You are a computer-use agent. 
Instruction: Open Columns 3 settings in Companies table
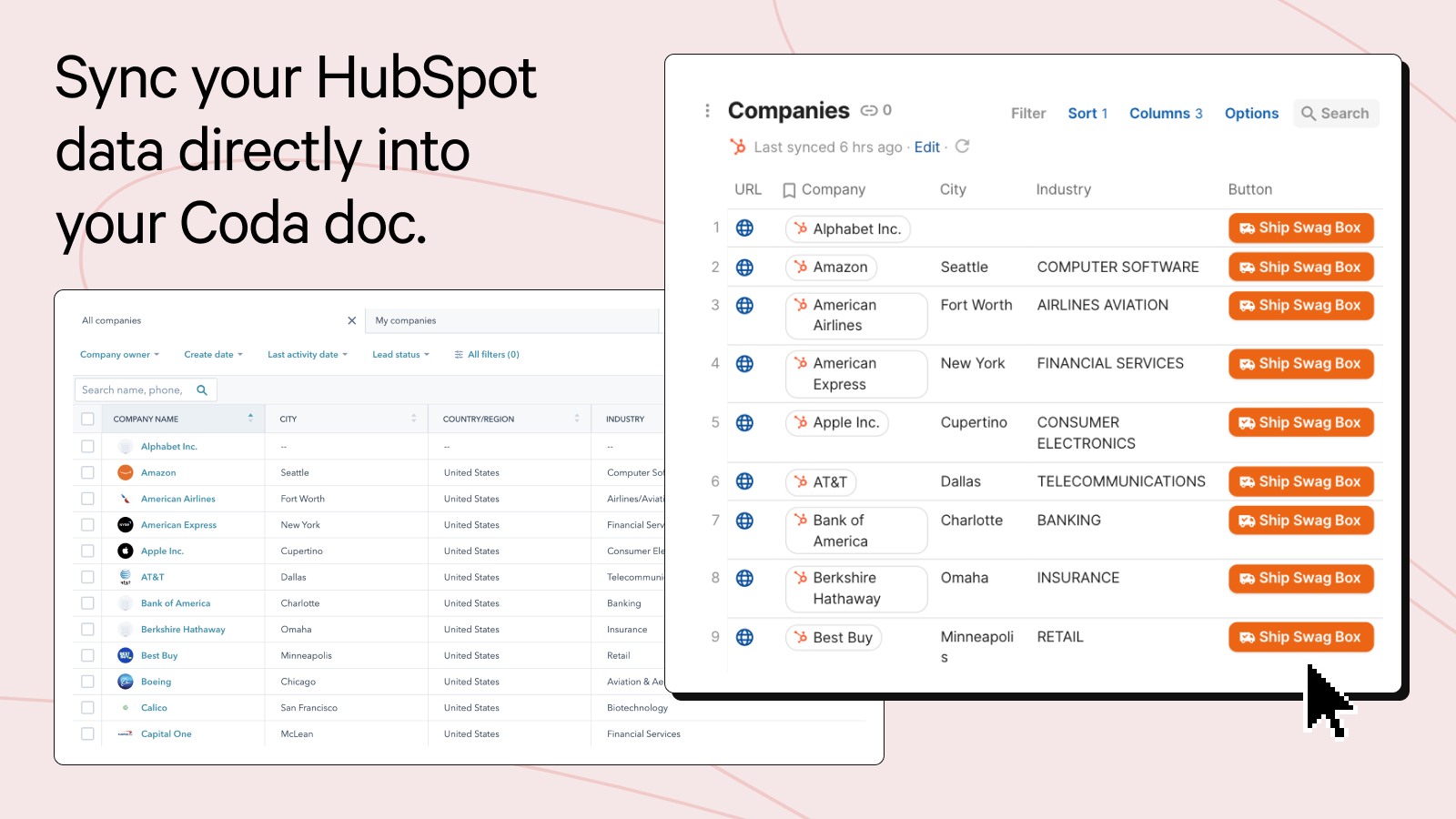pos(1166,113)
